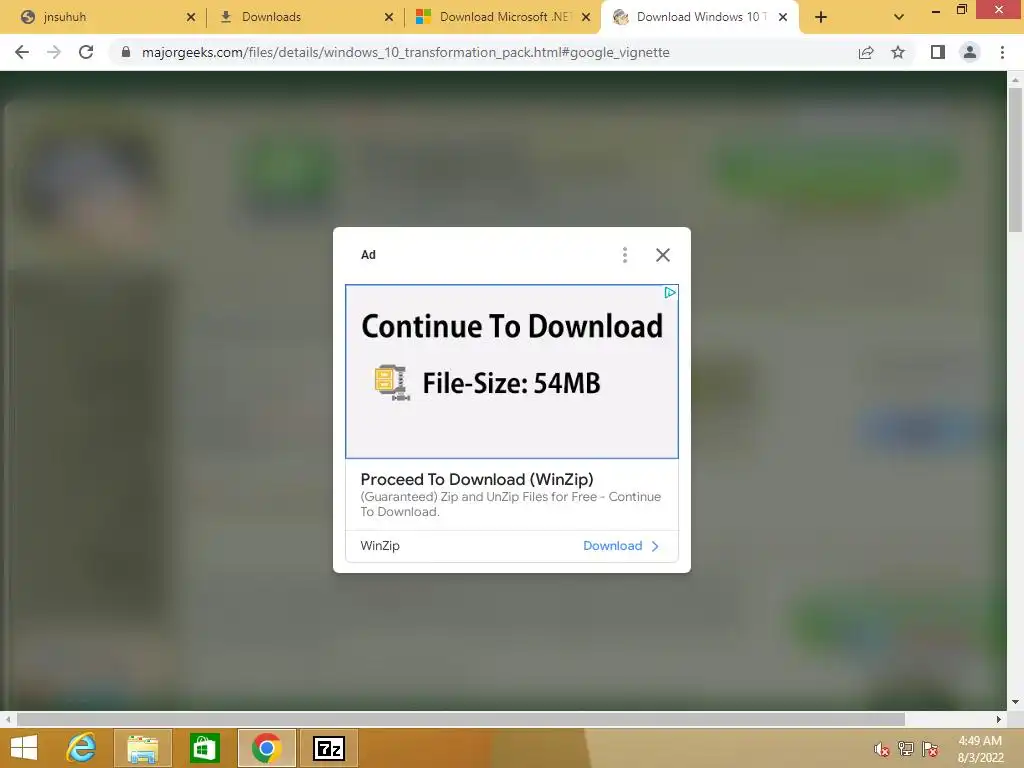
Task: Click the Ad label text
Action: [x=368, y=255]
